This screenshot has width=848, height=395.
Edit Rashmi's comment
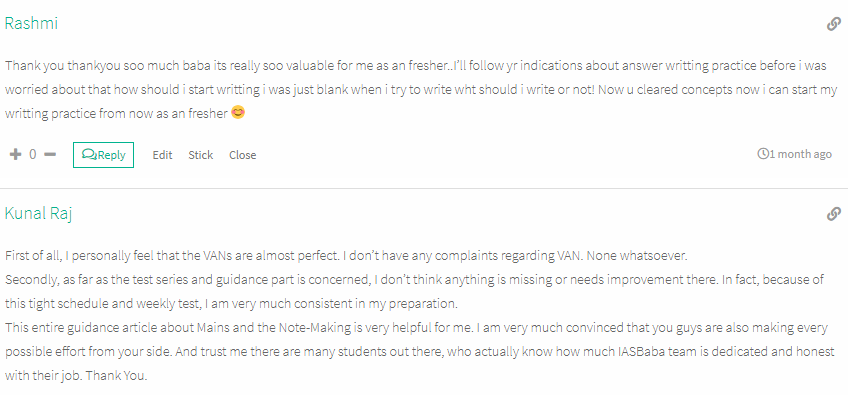pos(162,155)
